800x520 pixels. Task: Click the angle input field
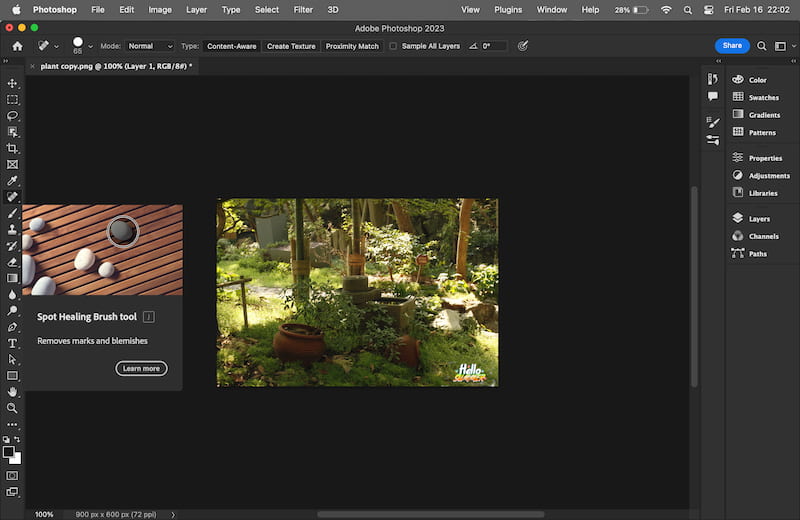point(493,46)
